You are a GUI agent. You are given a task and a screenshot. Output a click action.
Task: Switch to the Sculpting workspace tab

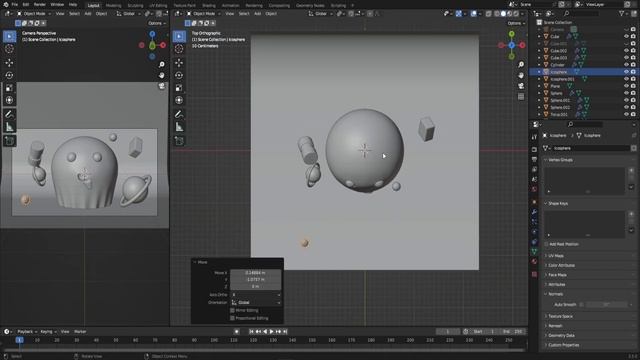click(x=135, y=6)
